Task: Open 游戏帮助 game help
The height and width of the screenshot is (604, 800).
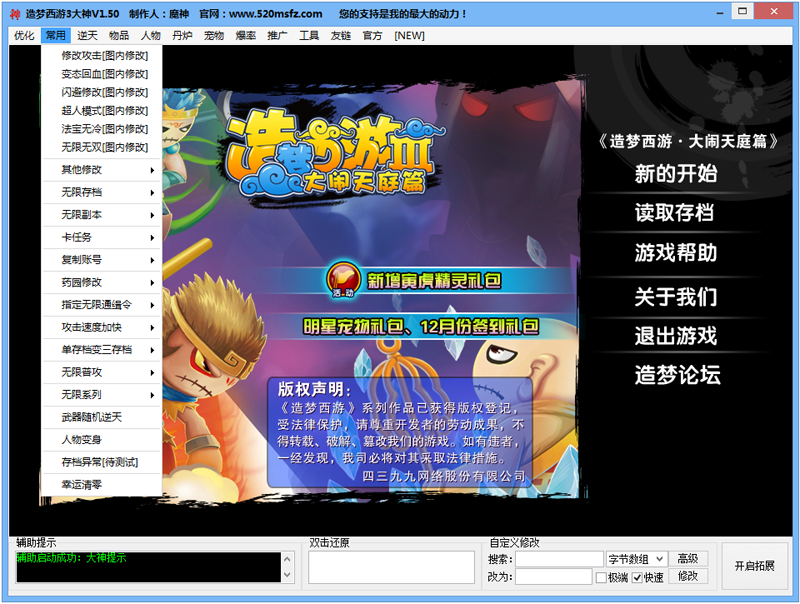Action: [676, 253]
